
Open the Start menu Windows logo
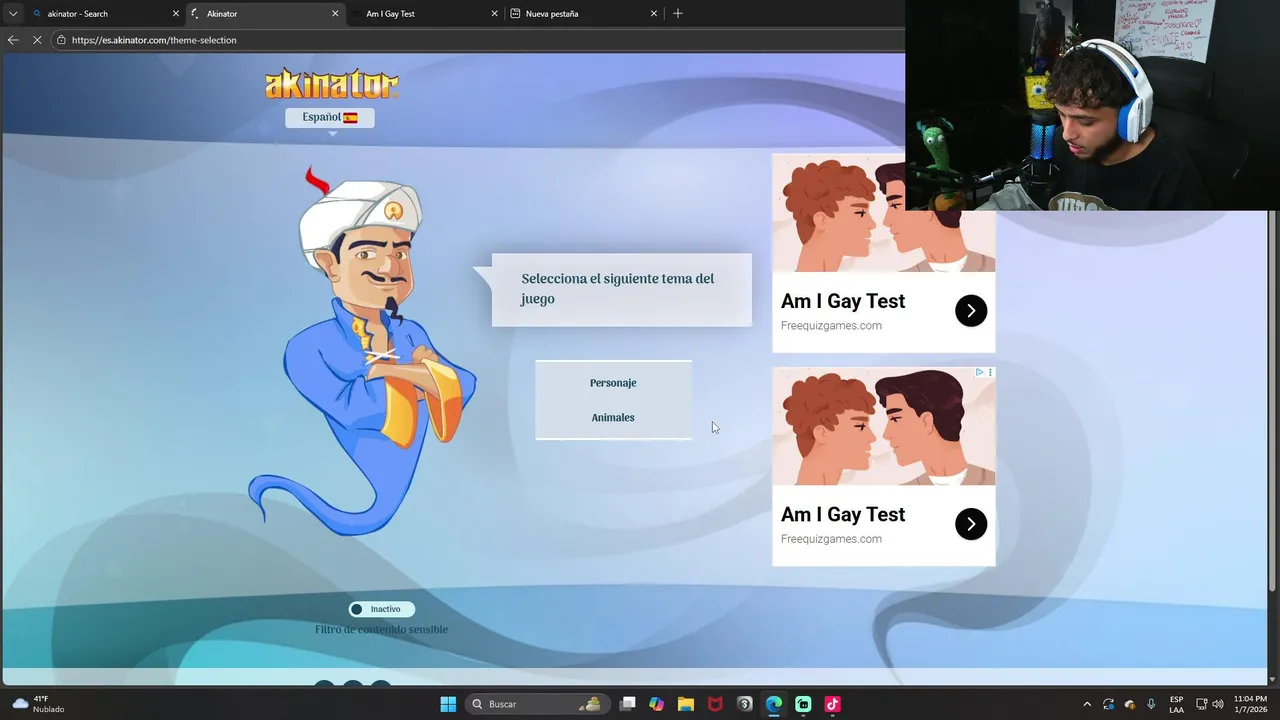click(448, 704)
